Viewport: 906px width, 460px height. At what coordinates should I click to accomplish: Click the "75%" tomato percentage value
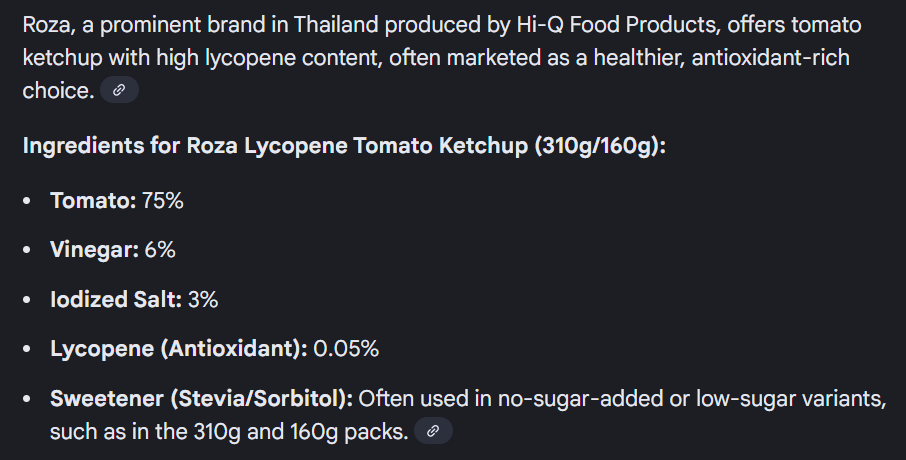tap(163, 200)
